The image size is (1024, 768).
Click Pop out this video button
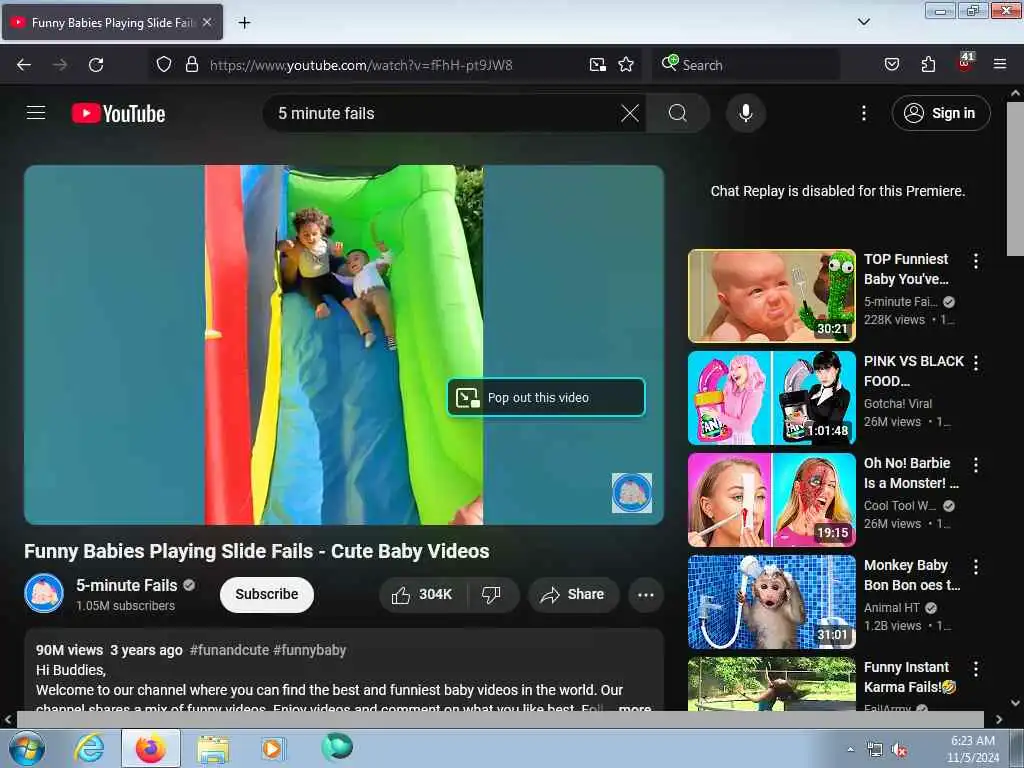[x=546, y=397]
